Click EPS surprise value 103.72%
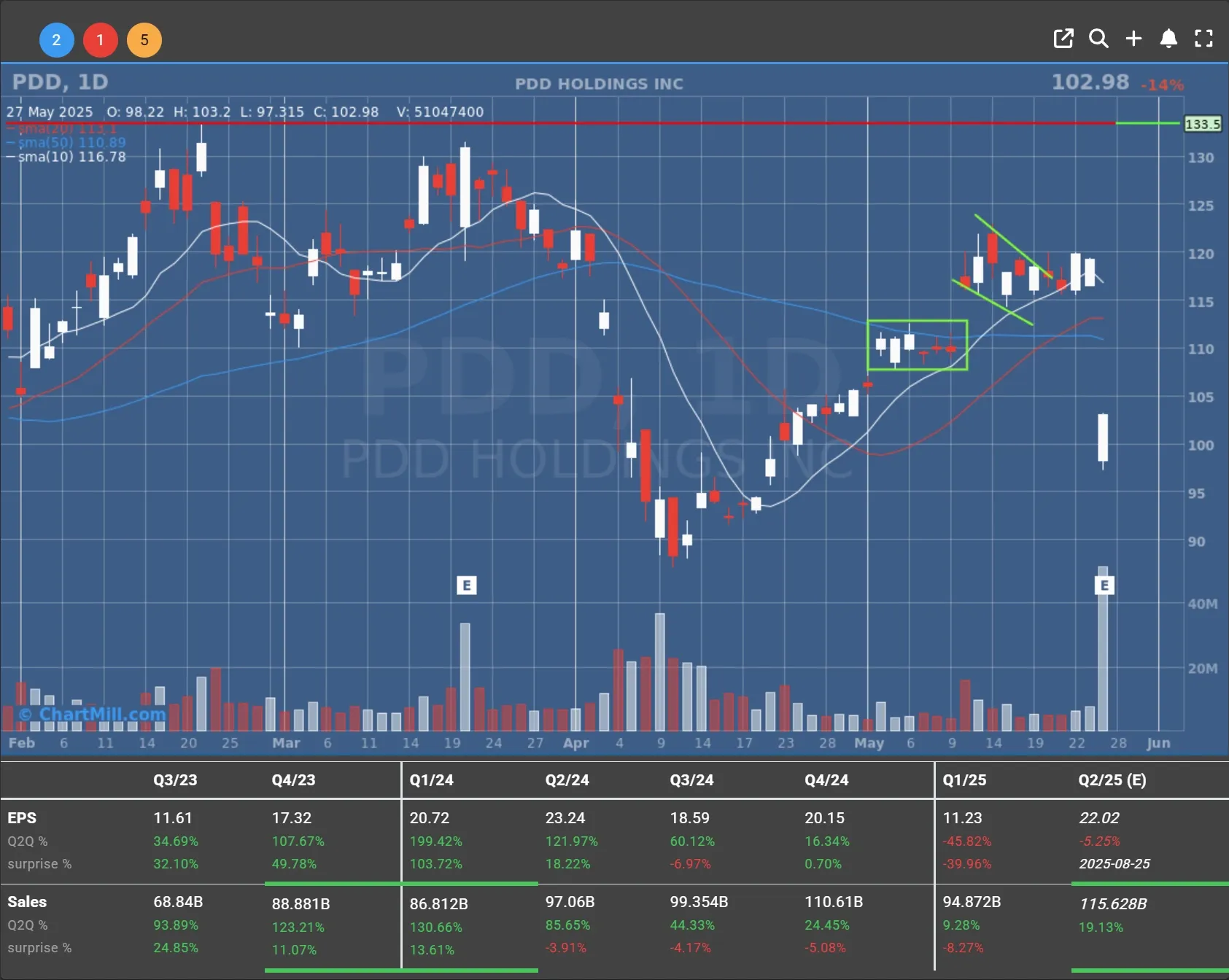1229x980 pixels. coord(436,864)
